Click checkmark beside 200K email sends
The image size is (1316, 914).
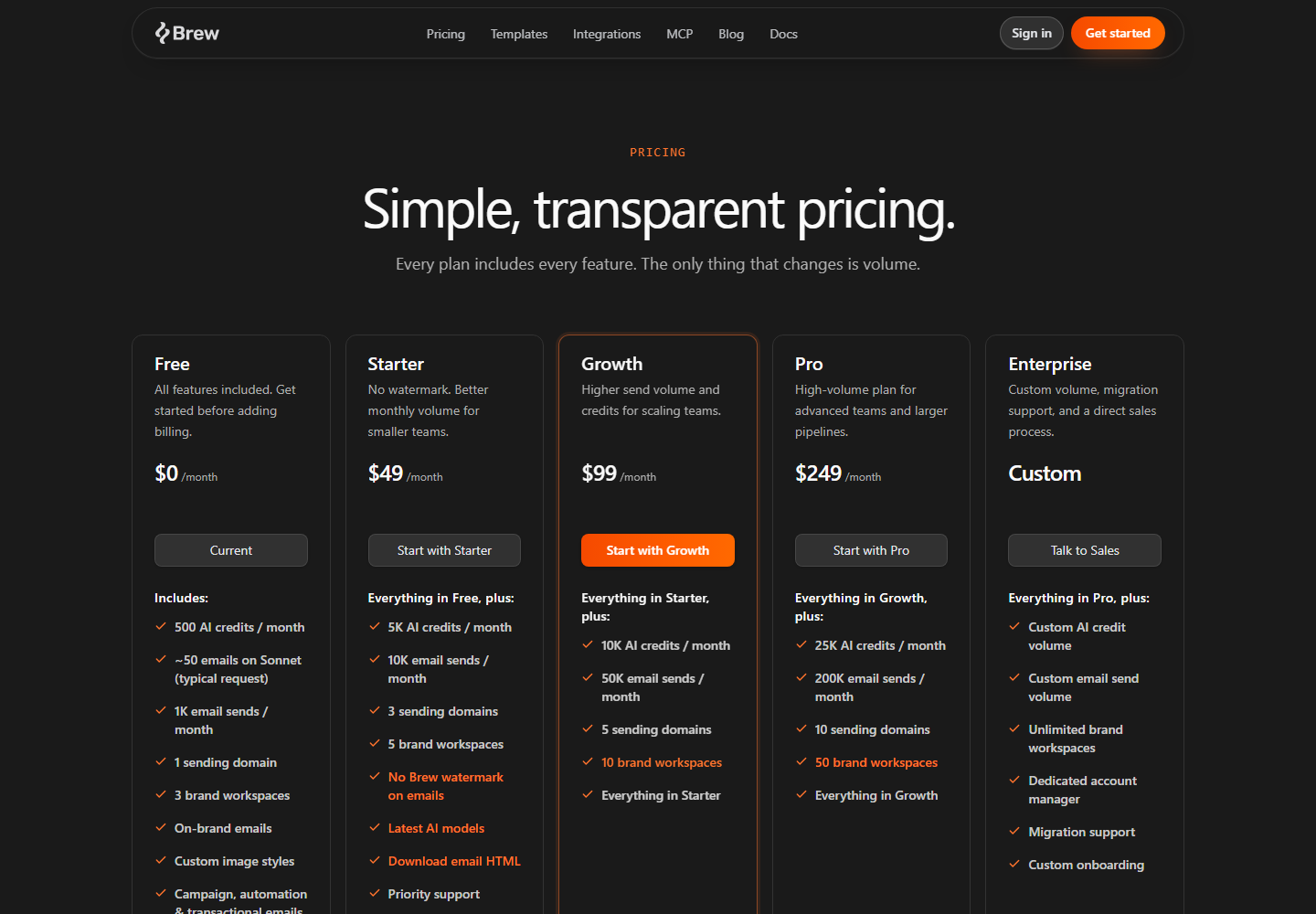pyautogui.click(x=801, y=678)
